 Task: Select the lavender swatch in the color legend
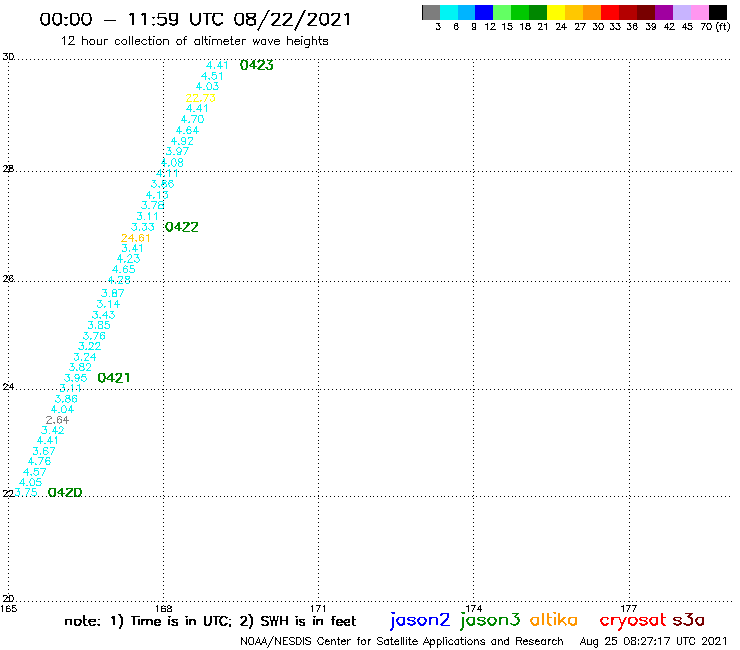pos(682,12)
